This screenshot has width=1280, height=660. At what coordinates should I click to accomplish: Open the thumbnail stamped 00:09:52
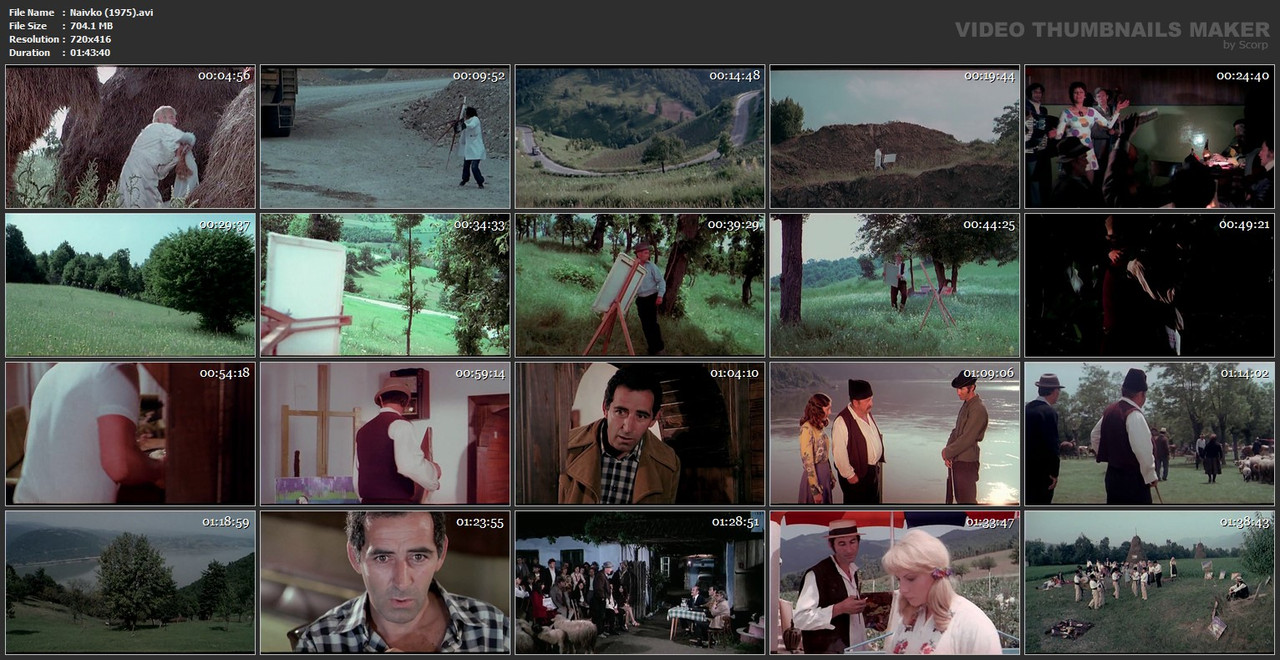point(385,137)
